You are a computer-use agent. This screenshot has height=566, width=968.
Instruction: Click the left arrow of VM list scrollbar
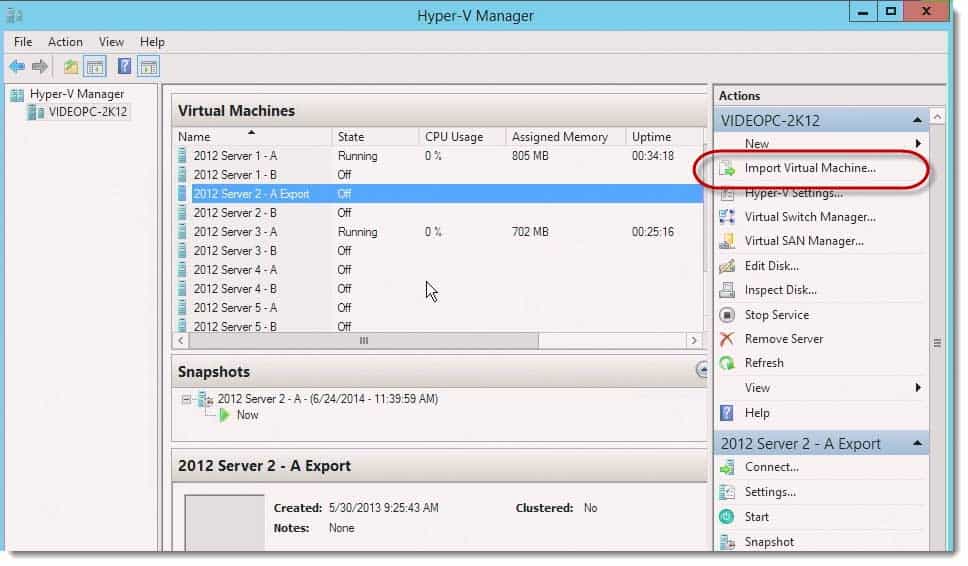coord(181,341)
